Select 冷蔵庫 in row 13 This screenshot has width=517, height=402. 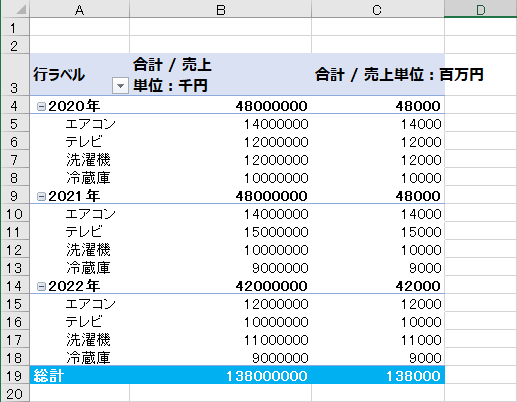[88, 268]
